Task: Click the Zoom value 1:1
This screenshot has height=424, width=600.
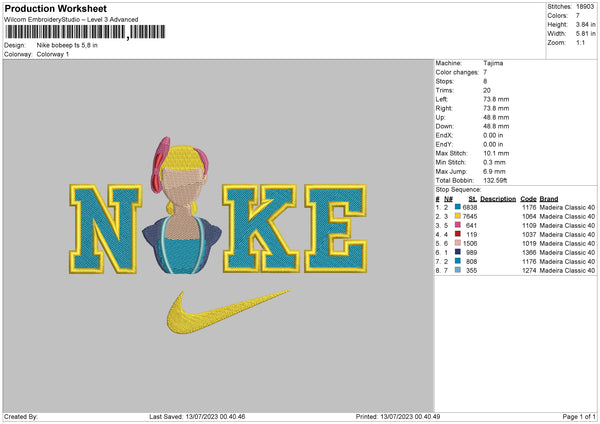Action: (580, 42)
